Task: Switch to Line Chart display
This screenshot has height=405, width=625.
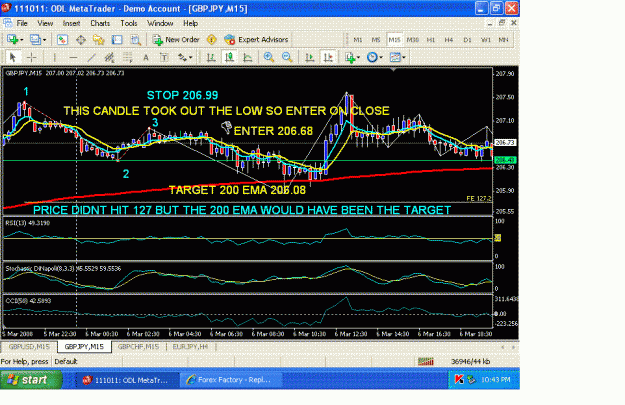Action: coord(248,57)
